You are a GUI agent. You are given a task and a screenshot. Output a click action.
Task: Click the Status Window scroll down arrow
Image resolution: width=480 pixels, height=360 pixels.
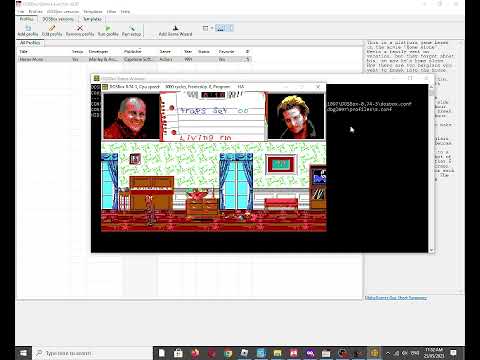coord(432,250)
